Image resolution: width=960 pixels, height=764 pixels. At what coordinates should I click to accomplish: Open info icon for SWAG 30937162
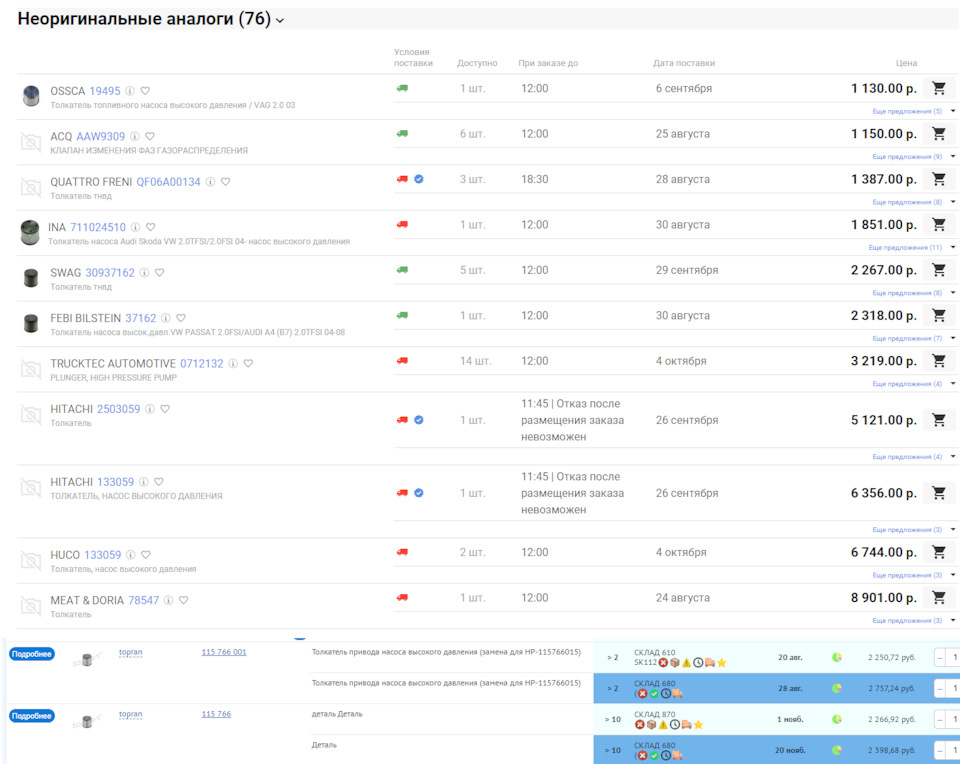coord(144,272)
